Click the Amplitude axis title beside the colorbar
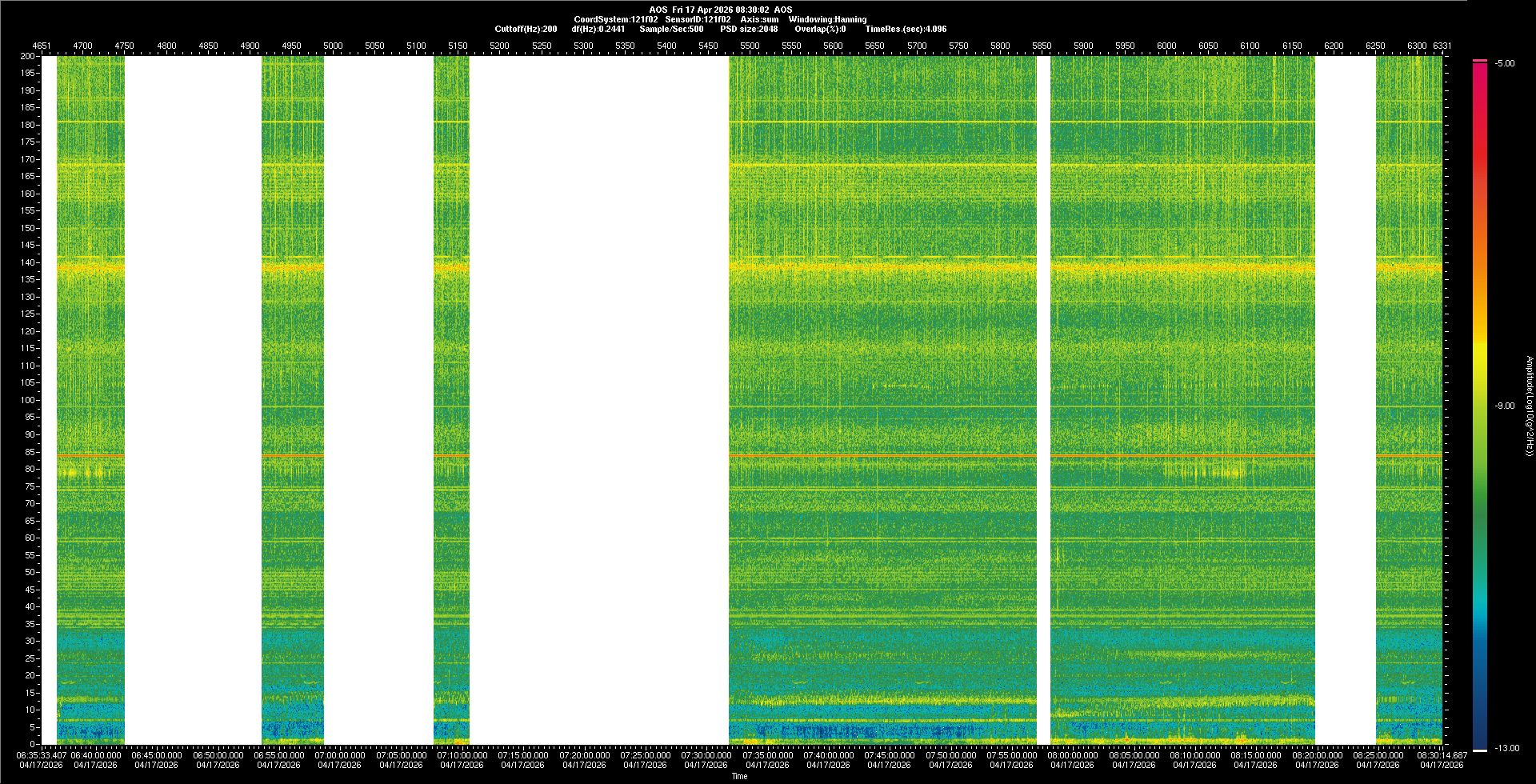The image size is (1536, 784). tap(1529, 406)
